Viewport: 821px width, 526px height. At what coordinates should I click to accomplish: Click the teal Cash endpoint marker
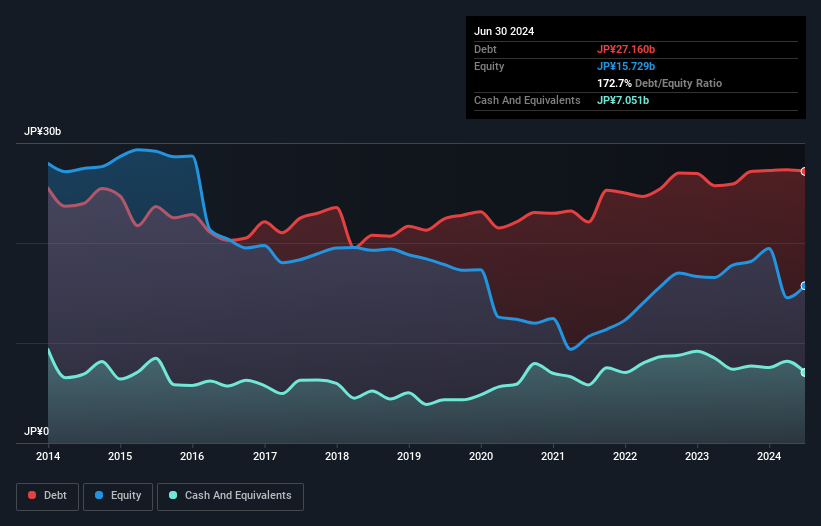[804, 373]
